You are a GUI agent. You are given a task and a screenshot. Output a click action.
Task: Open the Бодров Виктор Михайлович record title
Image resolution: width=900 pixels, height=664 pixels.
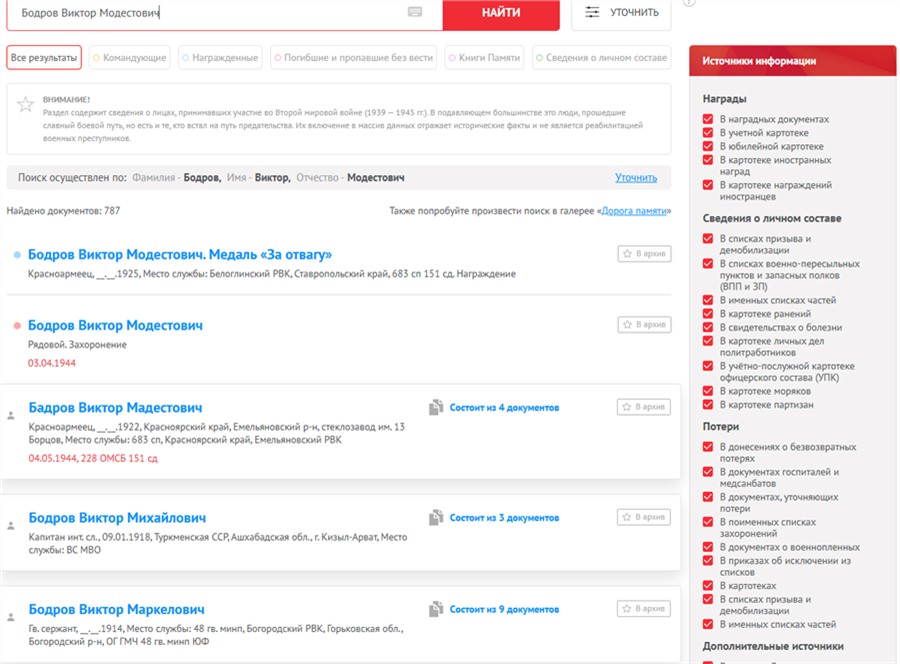point(117,518)
